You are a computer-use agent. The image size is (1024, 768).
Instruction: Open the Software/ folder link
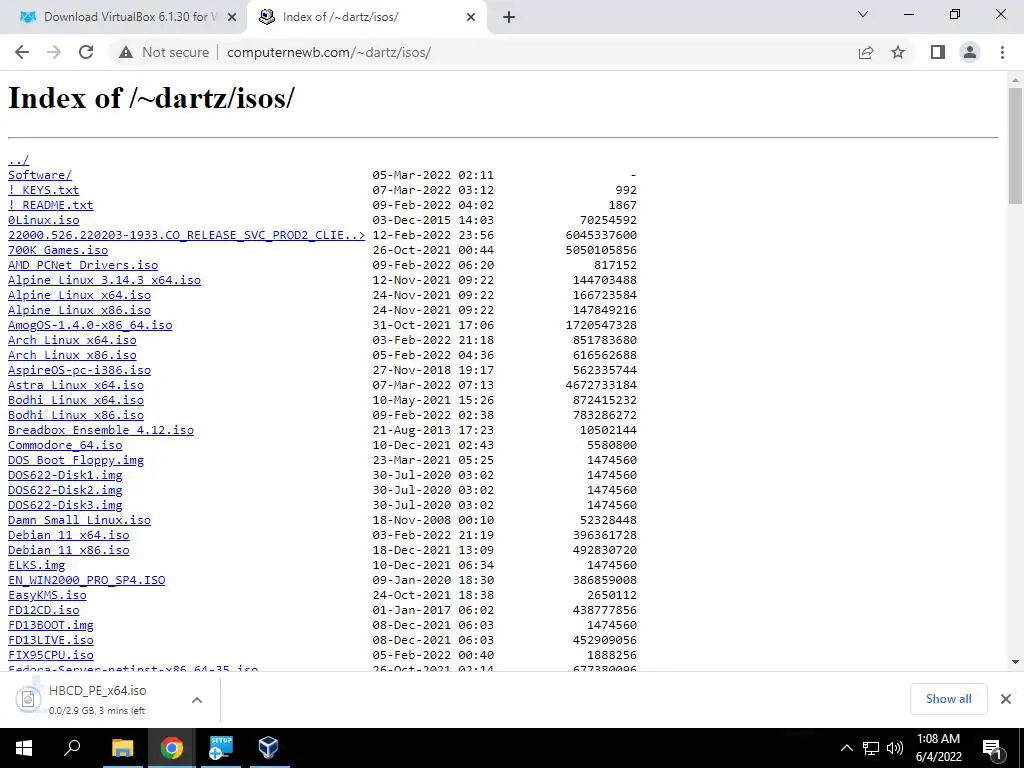(x=40, y=175)
